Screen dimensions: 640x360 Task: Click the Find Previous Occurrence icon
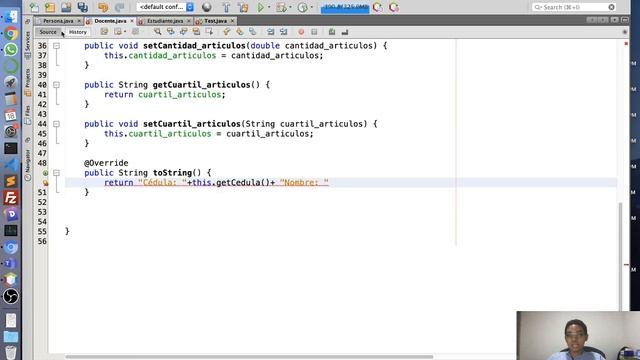(x=170, y=32)
